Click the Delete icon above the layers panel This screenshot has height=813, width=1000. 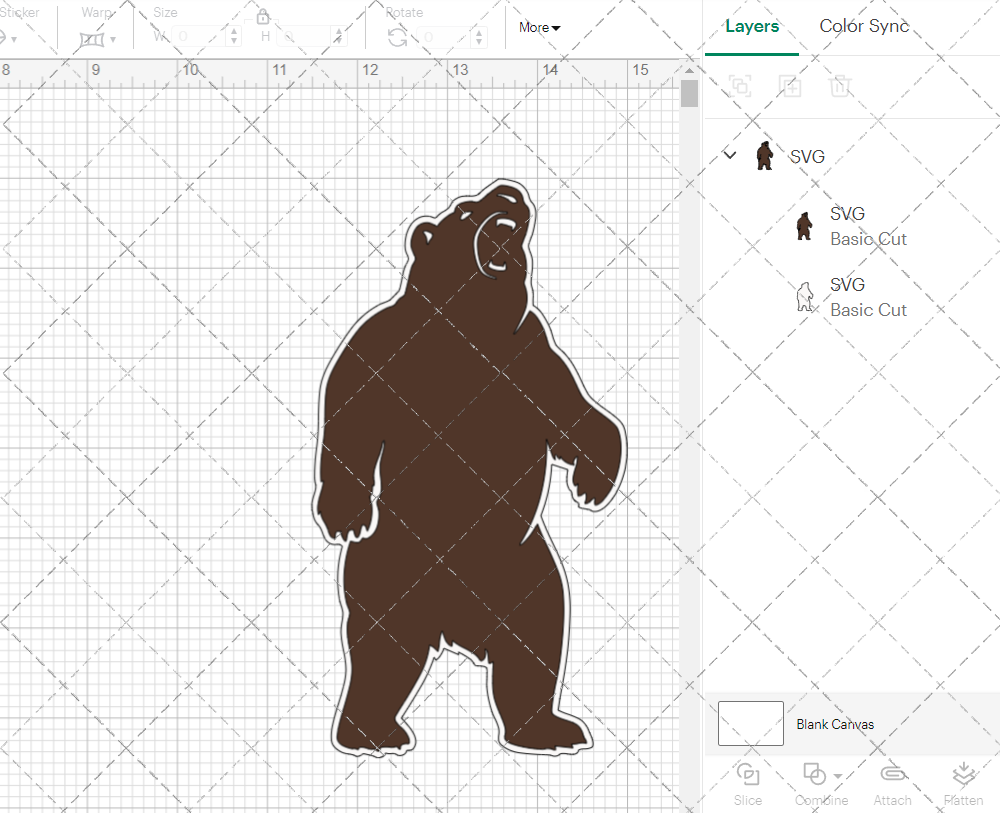click(x=841, y=86)
